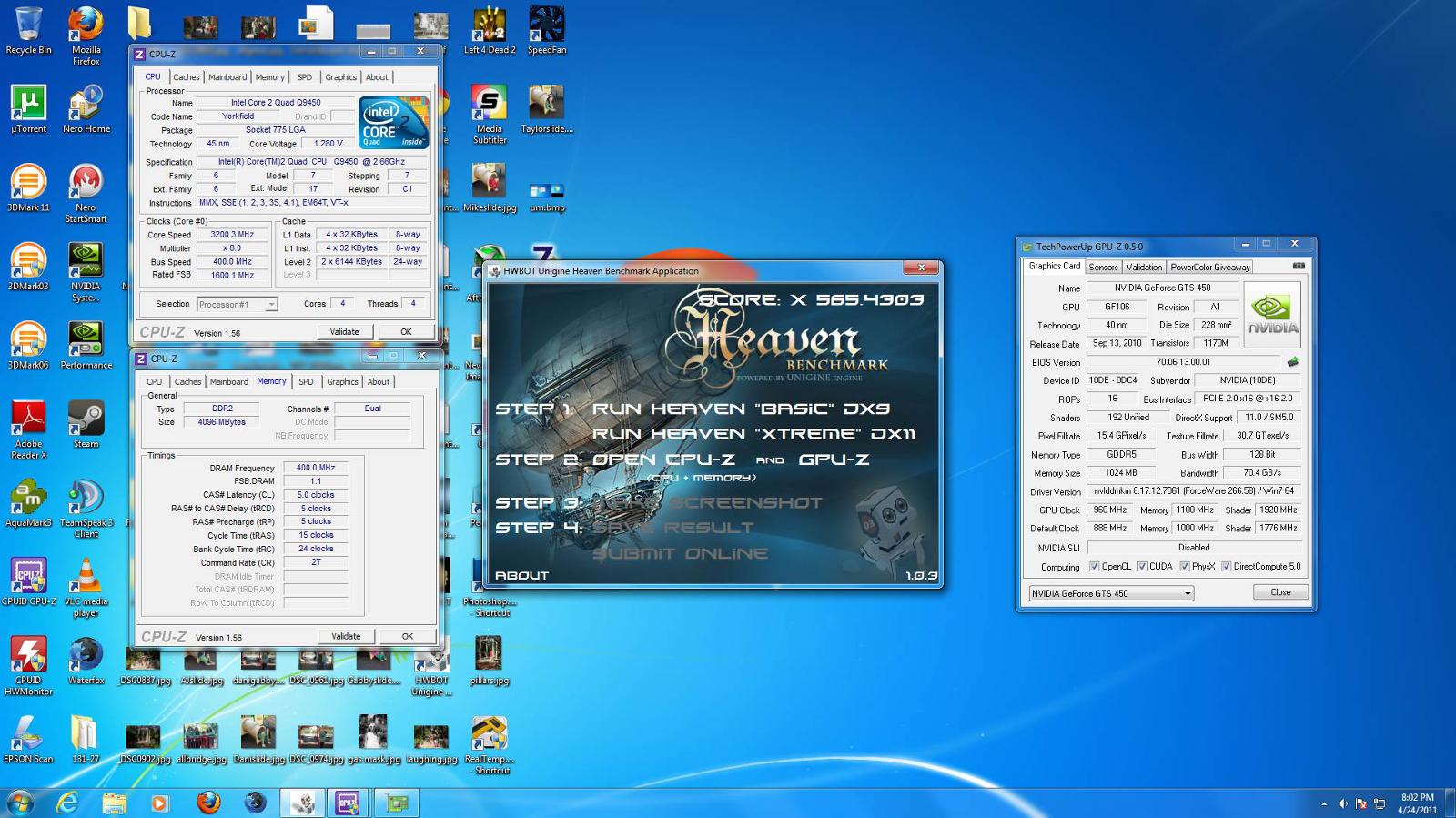Open Windows Media Player taskbar icon
1456x818 pixels.
[159, 803]
